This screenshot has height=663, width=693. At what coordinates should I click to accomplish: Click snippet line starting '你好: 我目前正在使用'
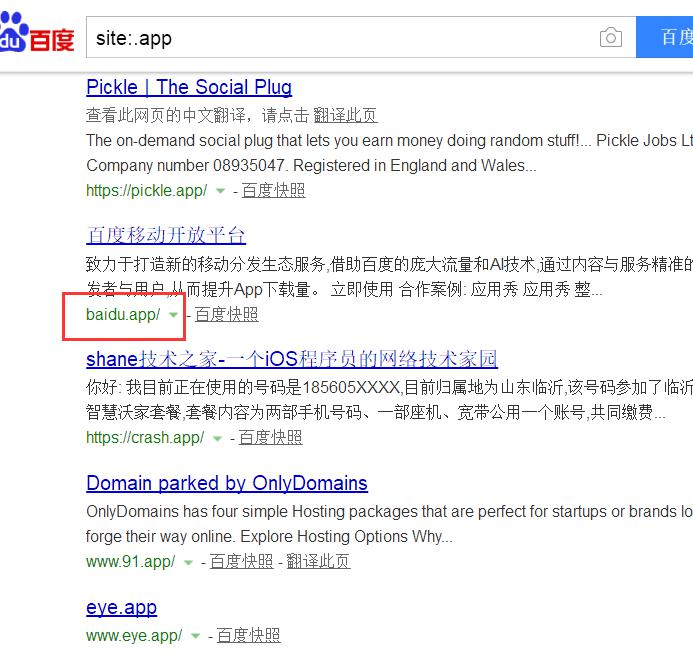coord(389,388)
